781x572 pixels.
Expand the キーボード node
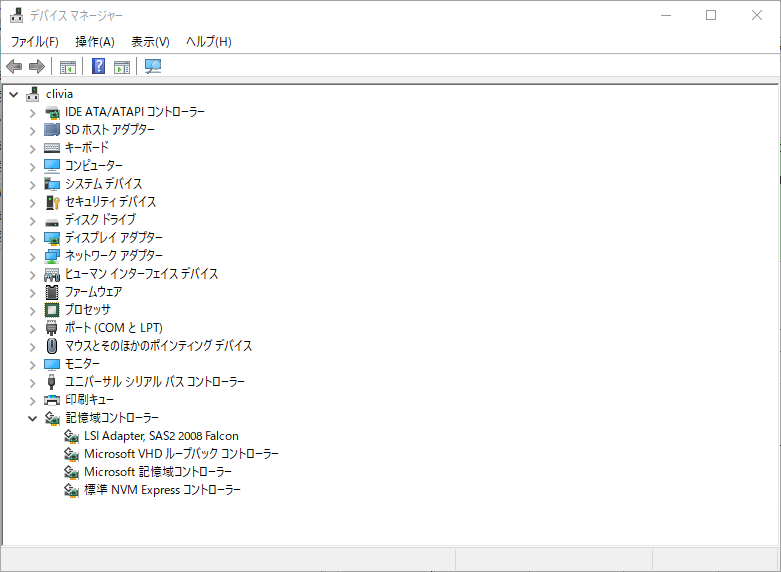32,148
